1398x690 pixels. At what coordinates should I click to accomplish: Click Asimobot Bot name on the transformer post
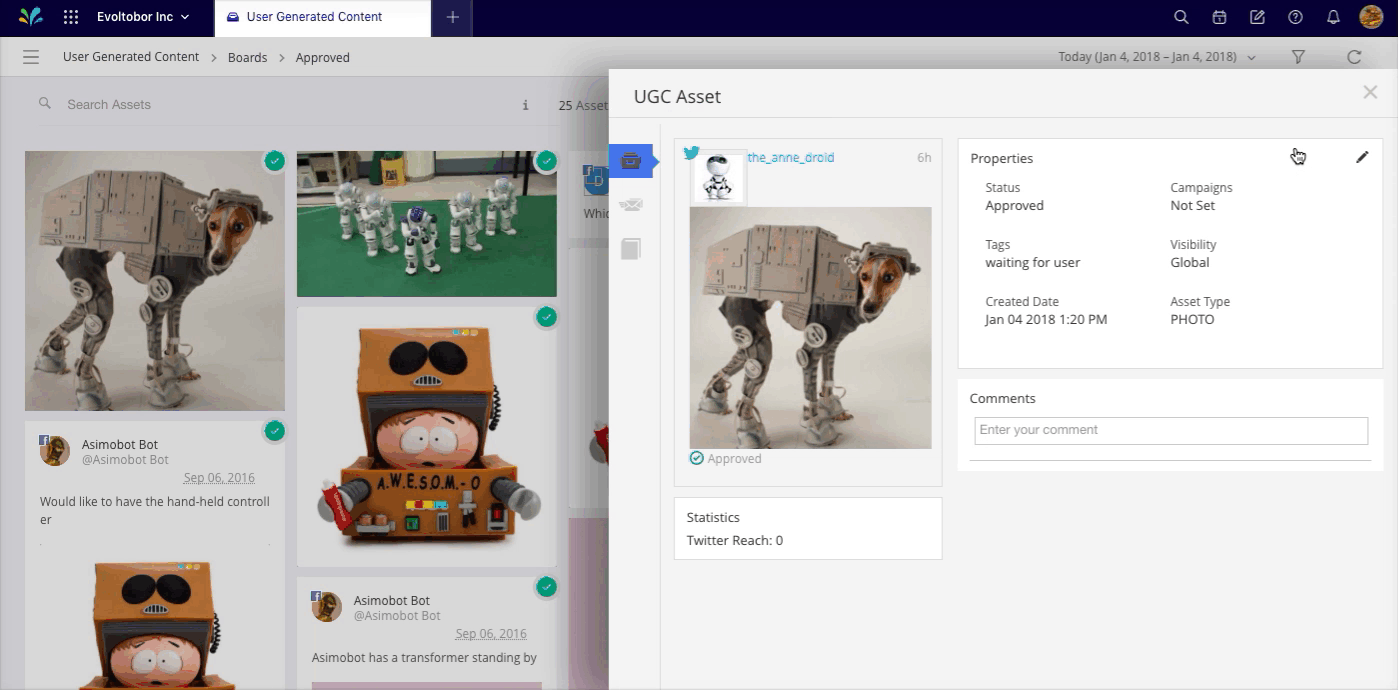[x=392, y=600]
